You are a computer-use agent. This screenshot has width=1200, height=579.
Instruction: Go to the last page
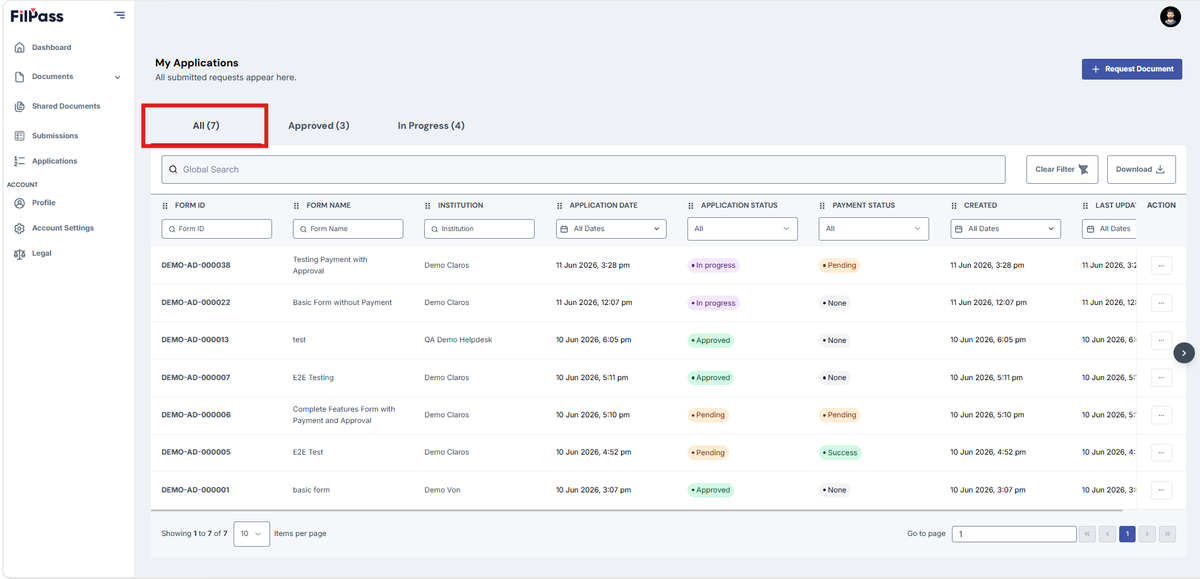click(x=1167, y=534)
